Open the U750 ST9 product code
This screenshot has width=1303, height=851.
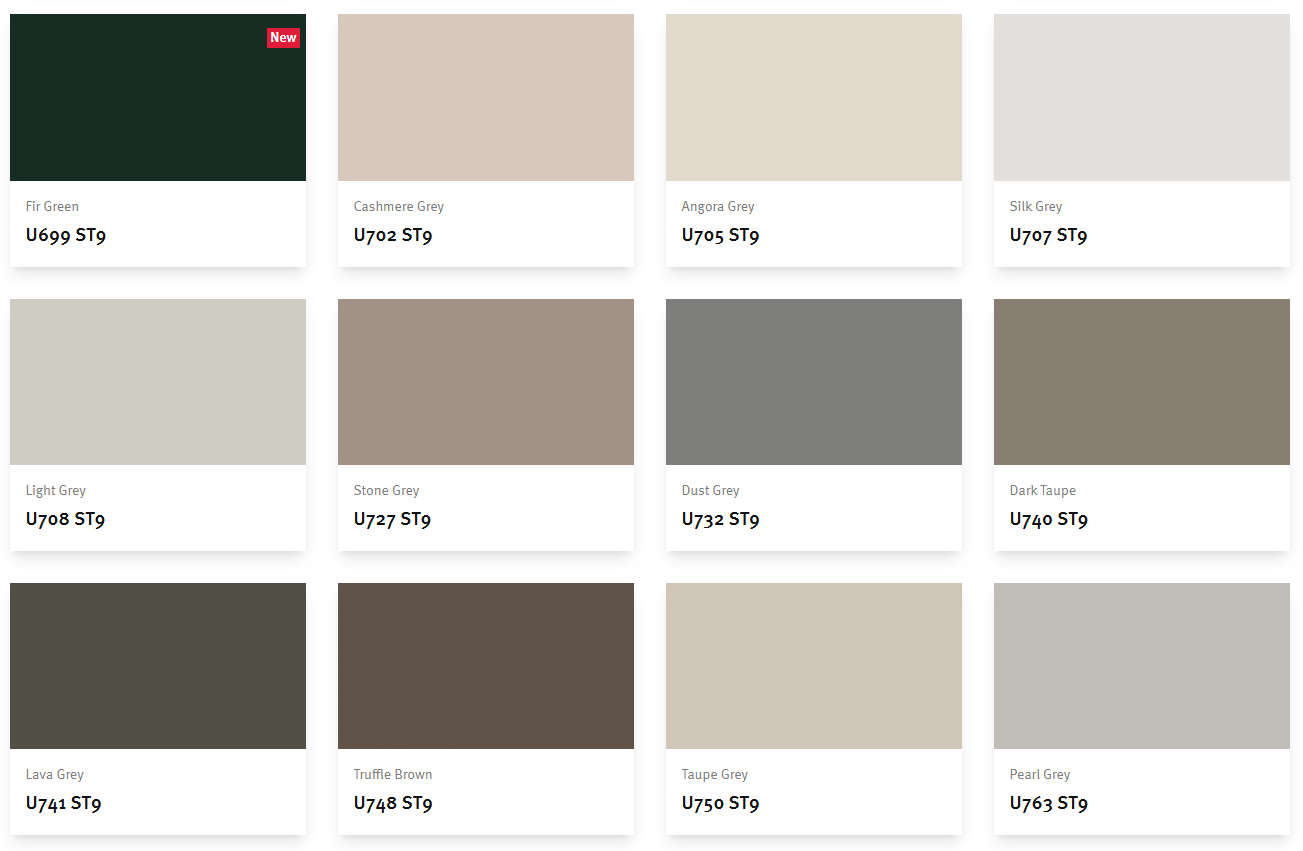721,804
